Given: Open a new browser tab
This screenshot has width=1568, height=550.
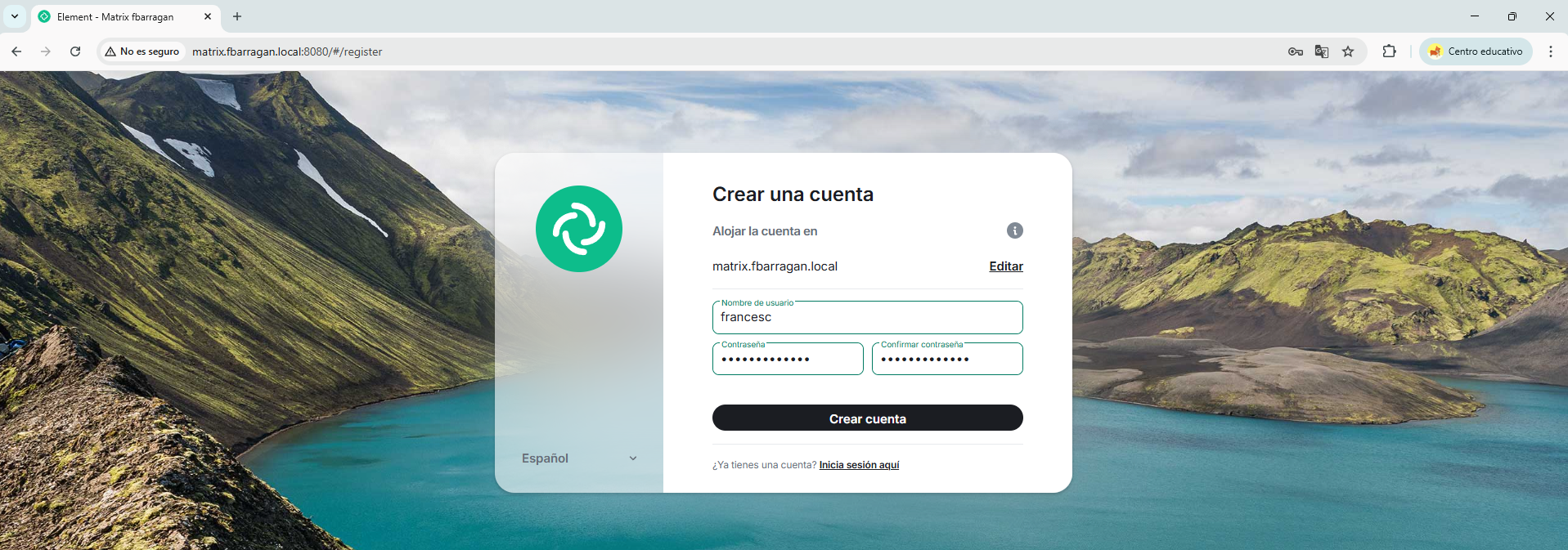Looking at the screenshot, I should 237,16.
